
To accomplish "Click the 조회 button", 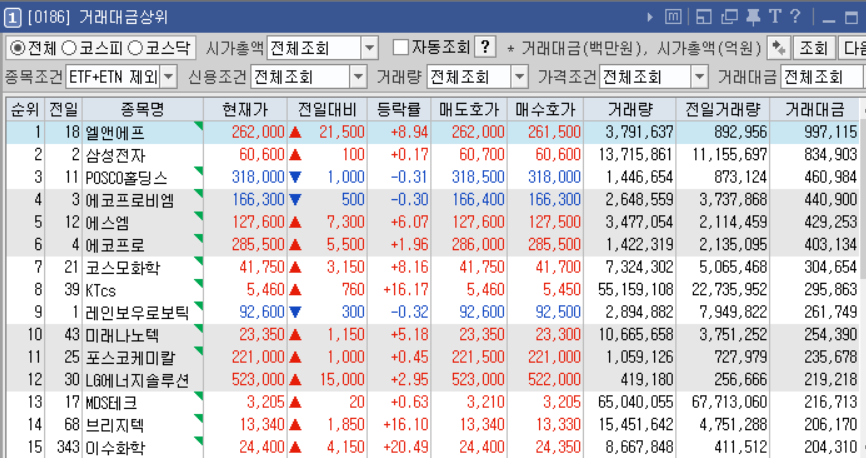I will point(813,48).
